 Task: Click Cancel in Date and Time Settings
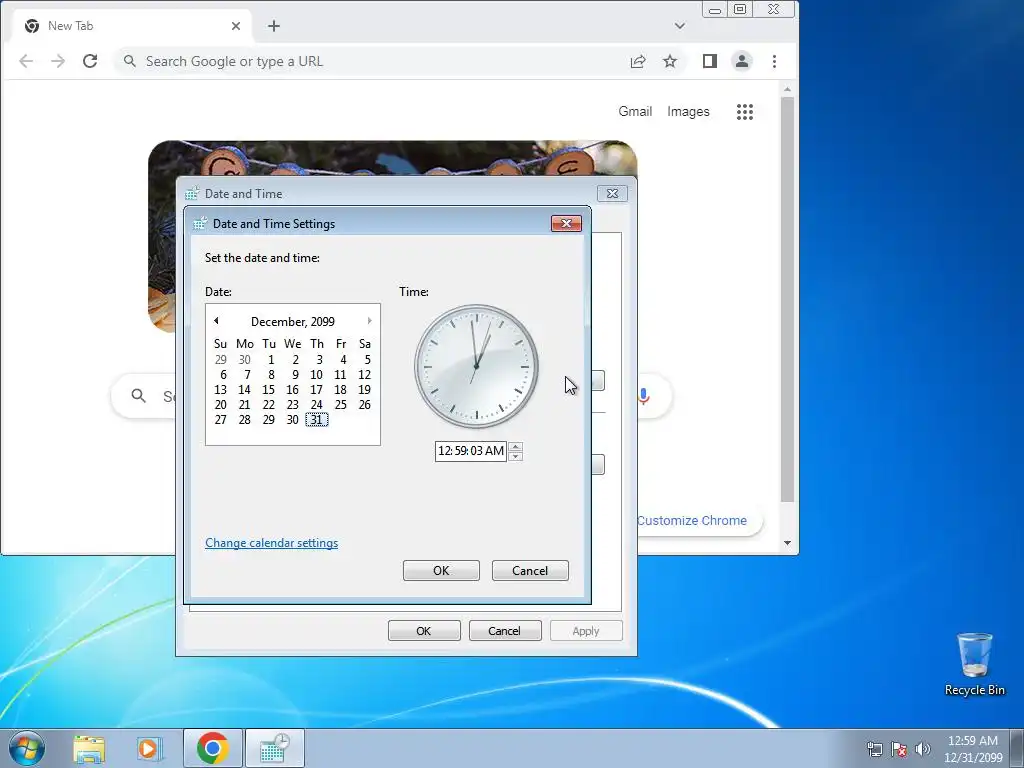[x=530, y=571]
